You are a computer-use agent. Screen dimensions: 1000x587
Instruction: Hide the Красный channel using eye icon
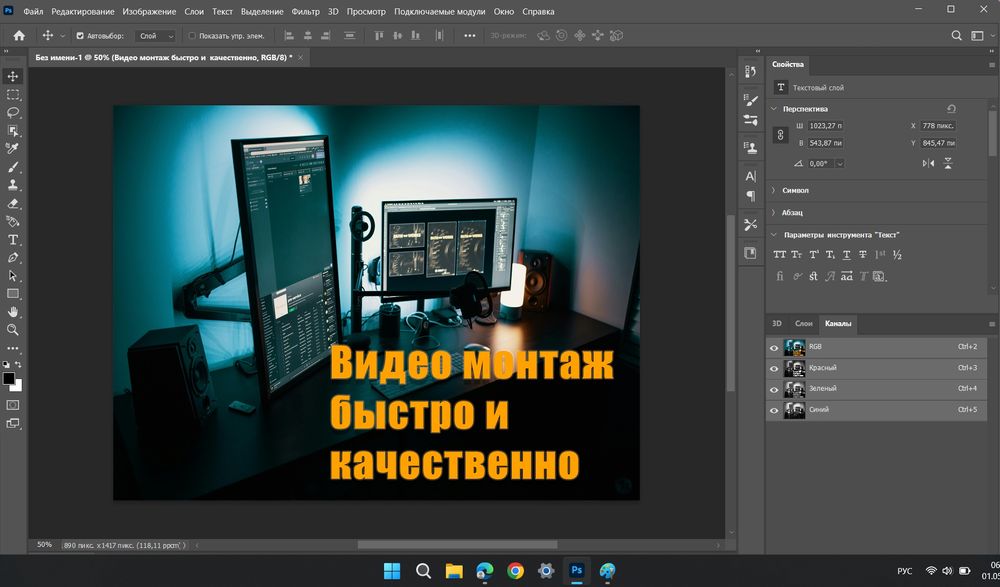[774, 368]
